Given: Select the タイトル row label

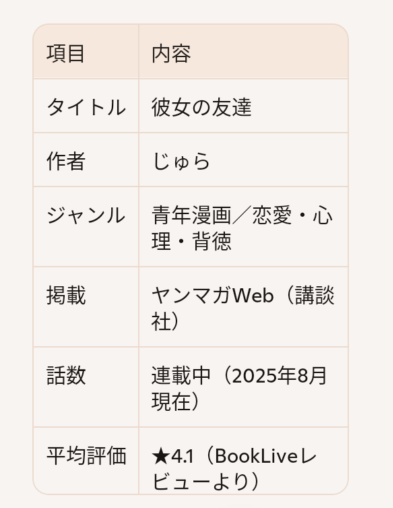Looking at the screenshot, I should [86, 107].
